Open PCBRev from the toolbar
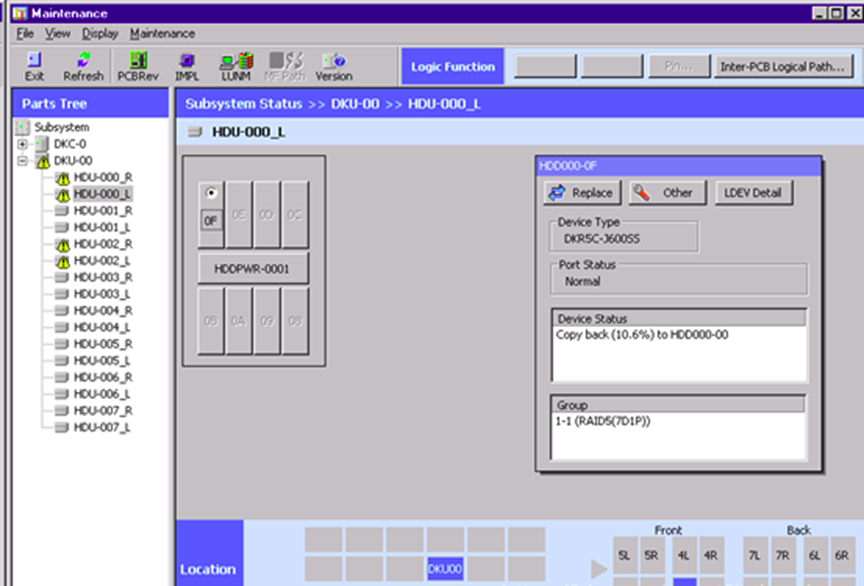Viewport: 864px width, 586px height. point(138,66)
